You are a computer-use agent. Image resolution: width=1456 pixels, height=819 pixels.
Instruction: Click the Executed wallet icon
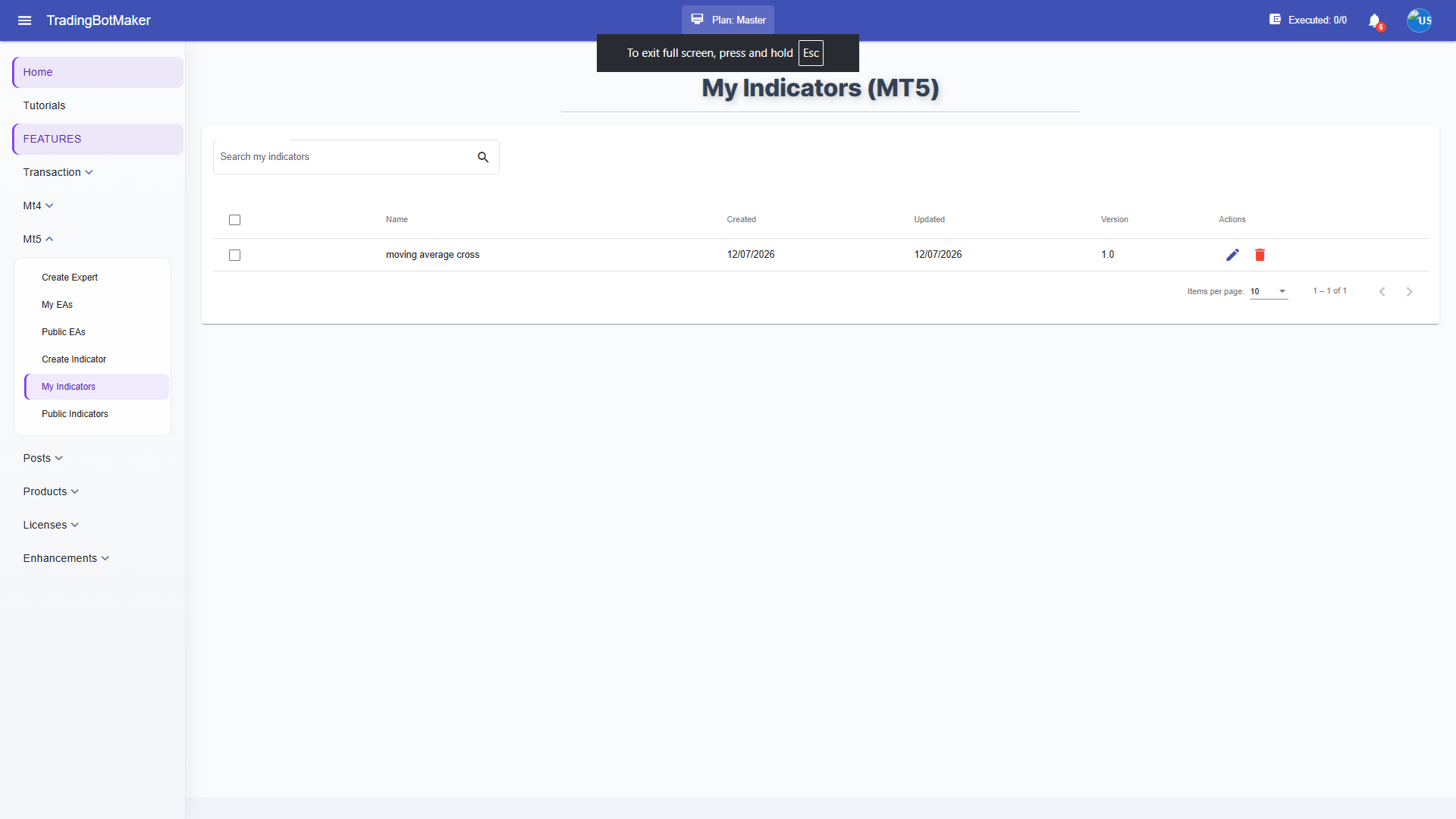pyautogui.click(x=1275, y=20)
